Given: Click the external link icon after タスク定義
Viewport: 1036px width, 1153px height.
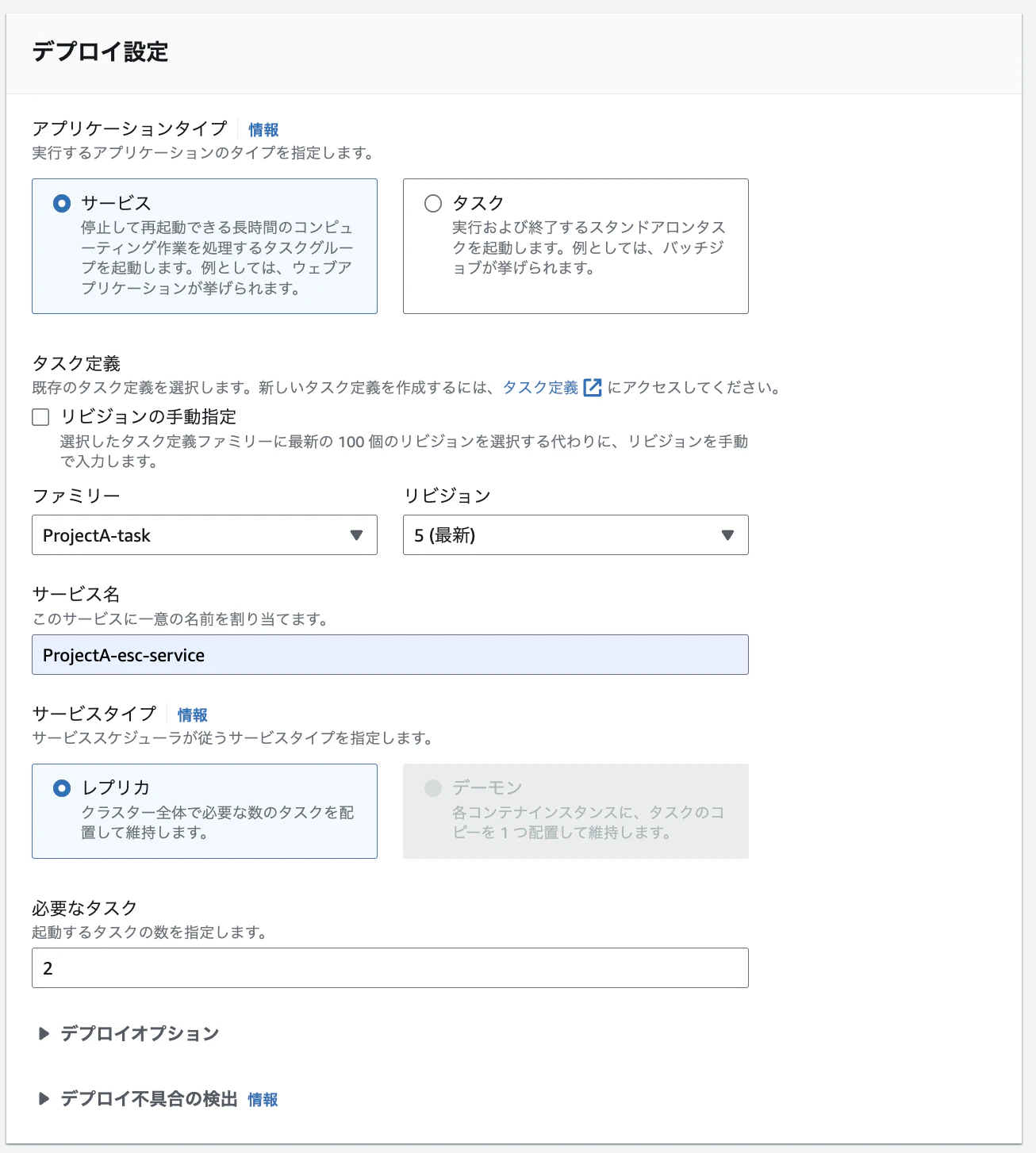Looking at the screenshot, I should coord(593,388).
